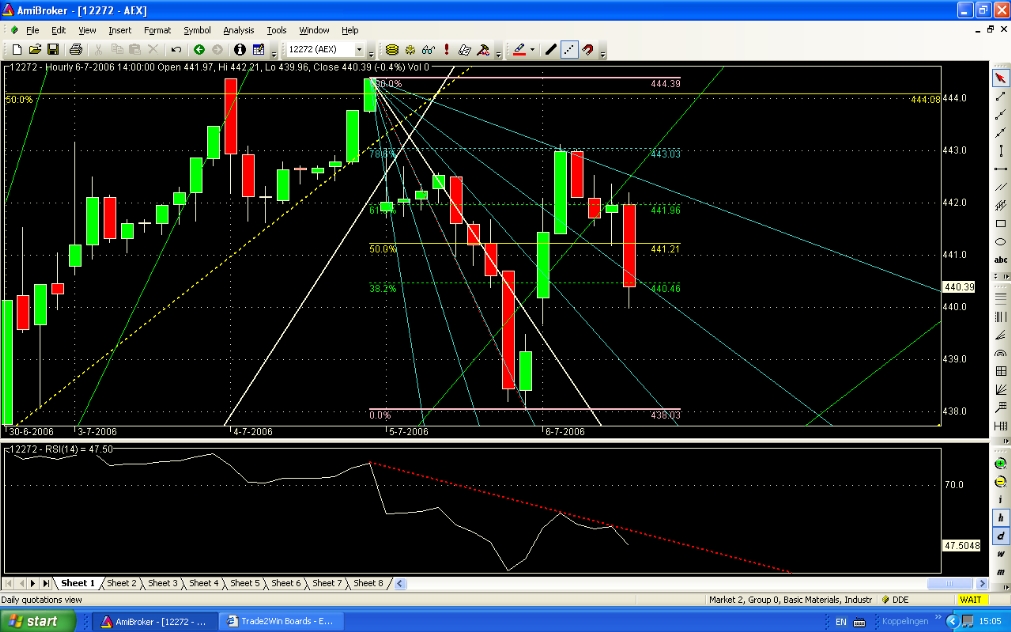
Task: Open Trade2Win Boards taskbar window
Action: pos(280,621)
